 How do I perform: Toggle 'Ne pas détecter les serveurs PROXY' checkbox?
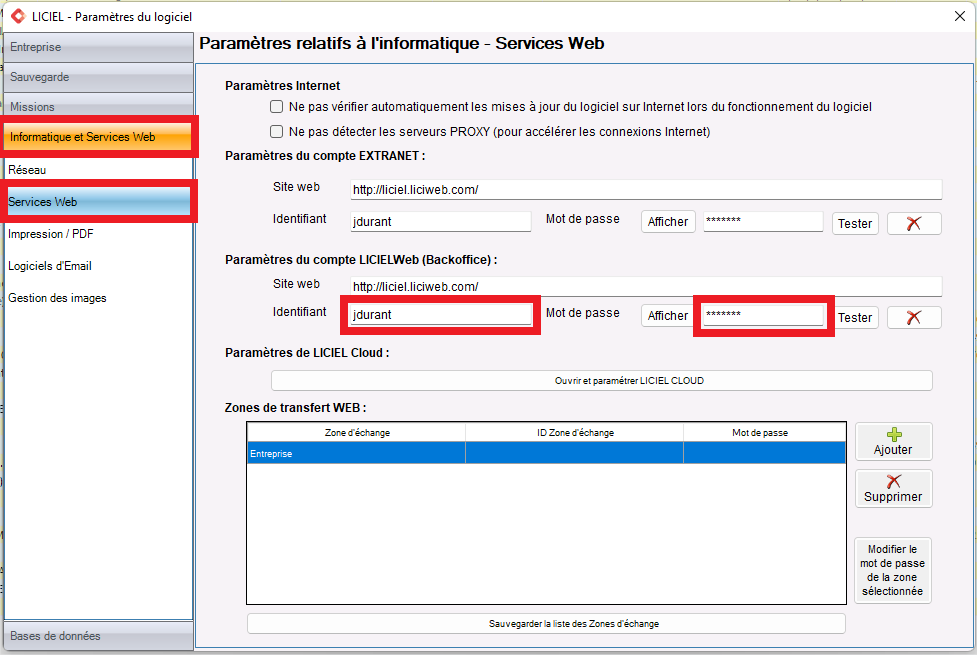coord(277,131)
